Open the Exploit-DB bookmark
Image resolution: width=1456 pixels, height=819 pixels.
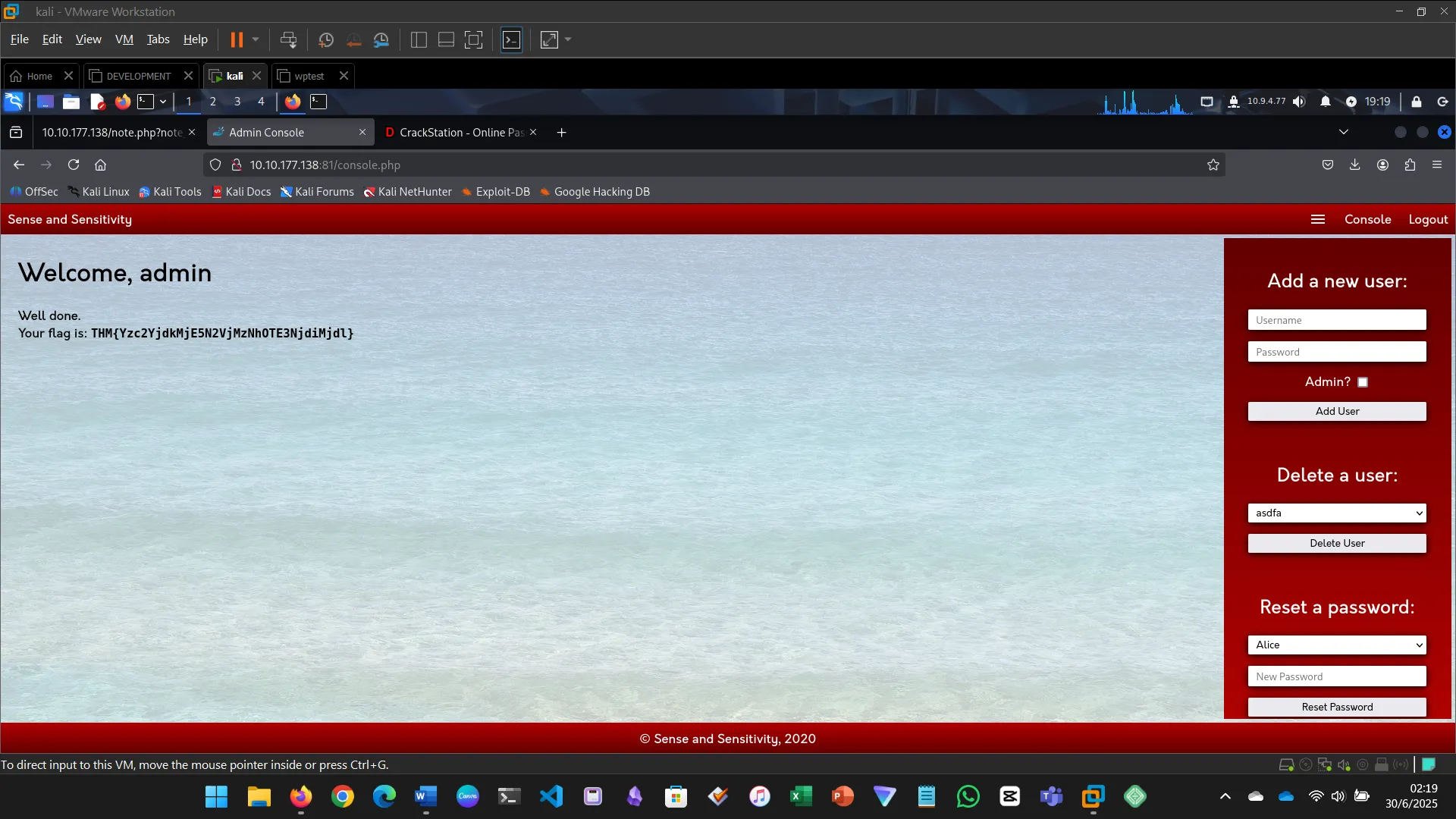coord(496,192)
